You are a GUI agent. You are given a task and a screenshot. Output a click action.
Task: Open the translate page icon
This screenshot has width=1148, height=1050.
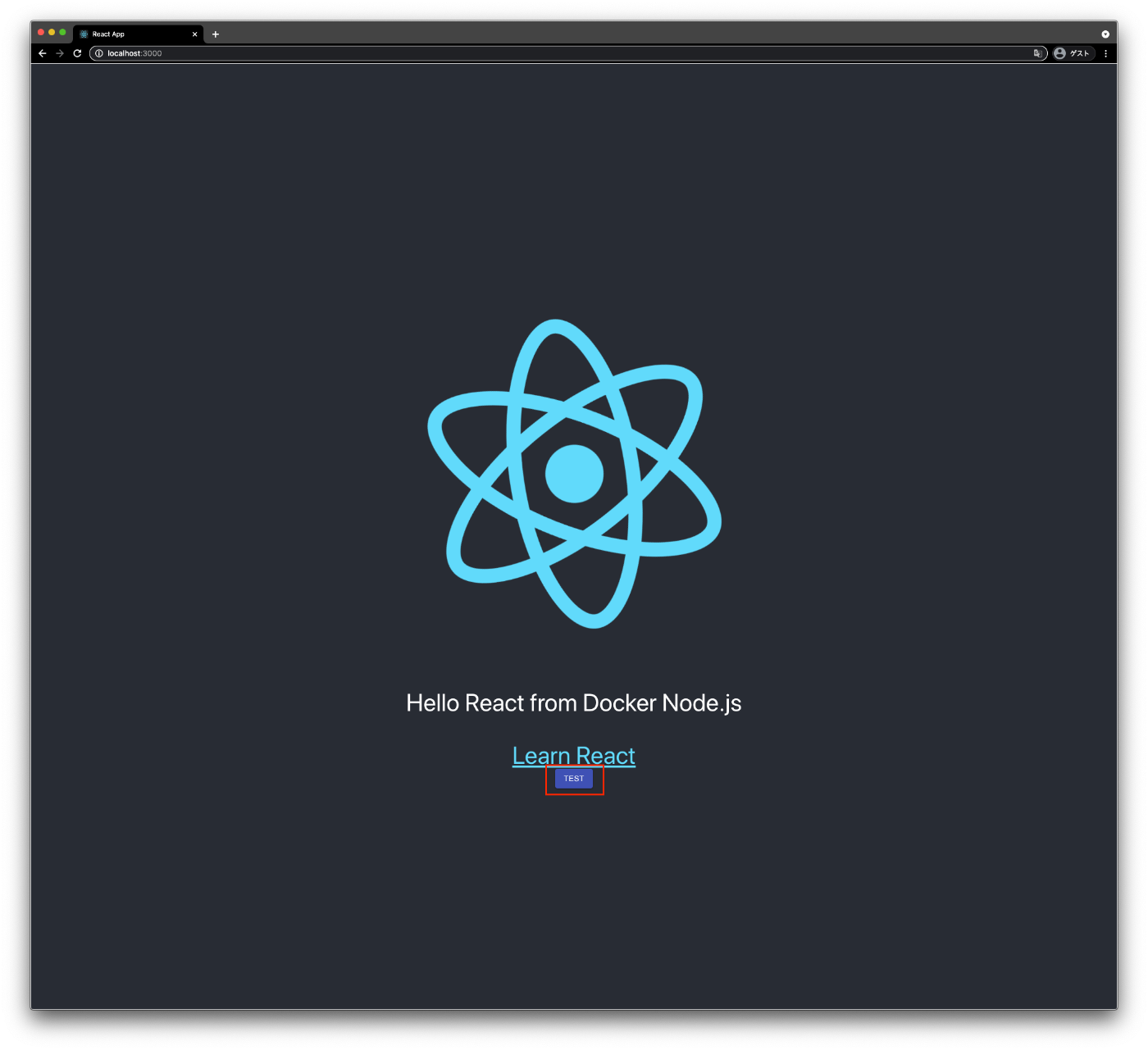[1037, 53]
